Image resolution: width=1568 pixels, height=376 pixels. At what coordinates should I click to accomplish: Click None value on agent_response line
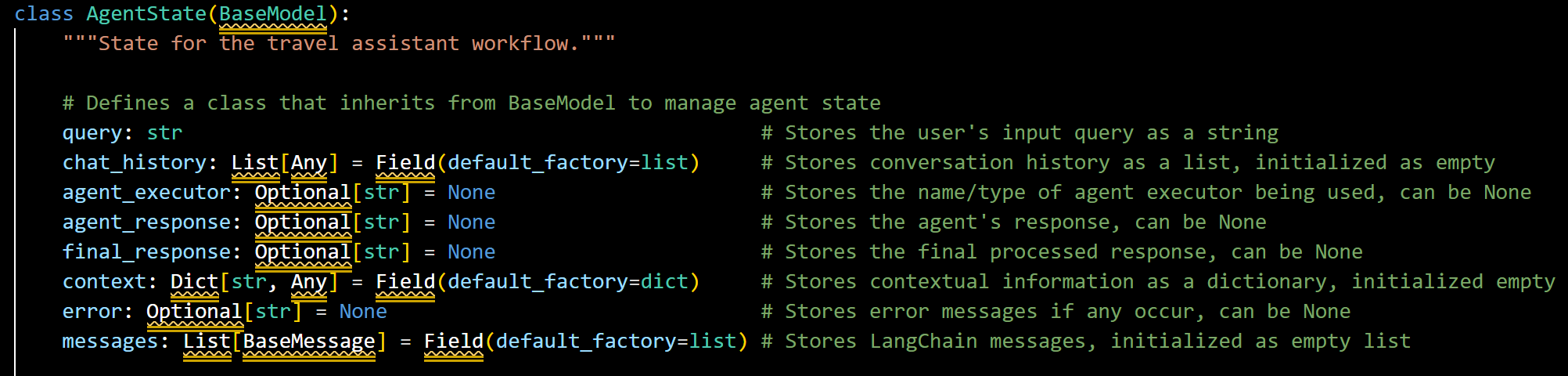click(x=471, y=222)
